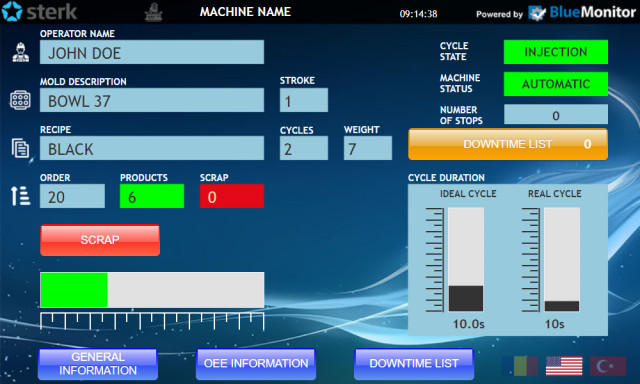
Task: Open the bottom Downtime List tab
Action: (414, 364)
